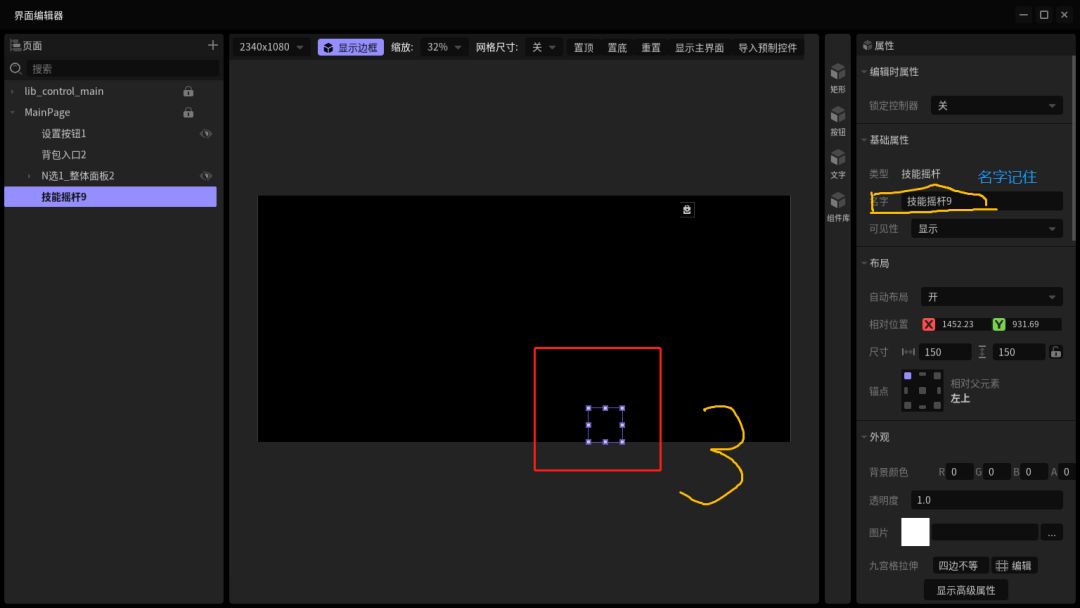Toggle the 显示边框 show-border button
Viewport: 1080px width, 608px height.
point(351,47)
